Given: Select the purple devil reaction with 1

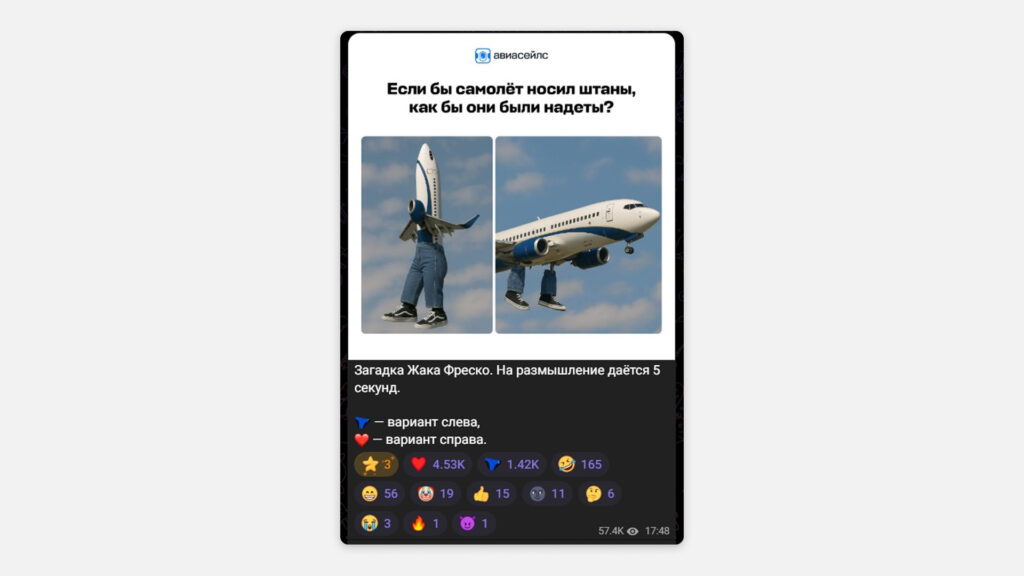Looking at the screenshot, I should point(473,523).
